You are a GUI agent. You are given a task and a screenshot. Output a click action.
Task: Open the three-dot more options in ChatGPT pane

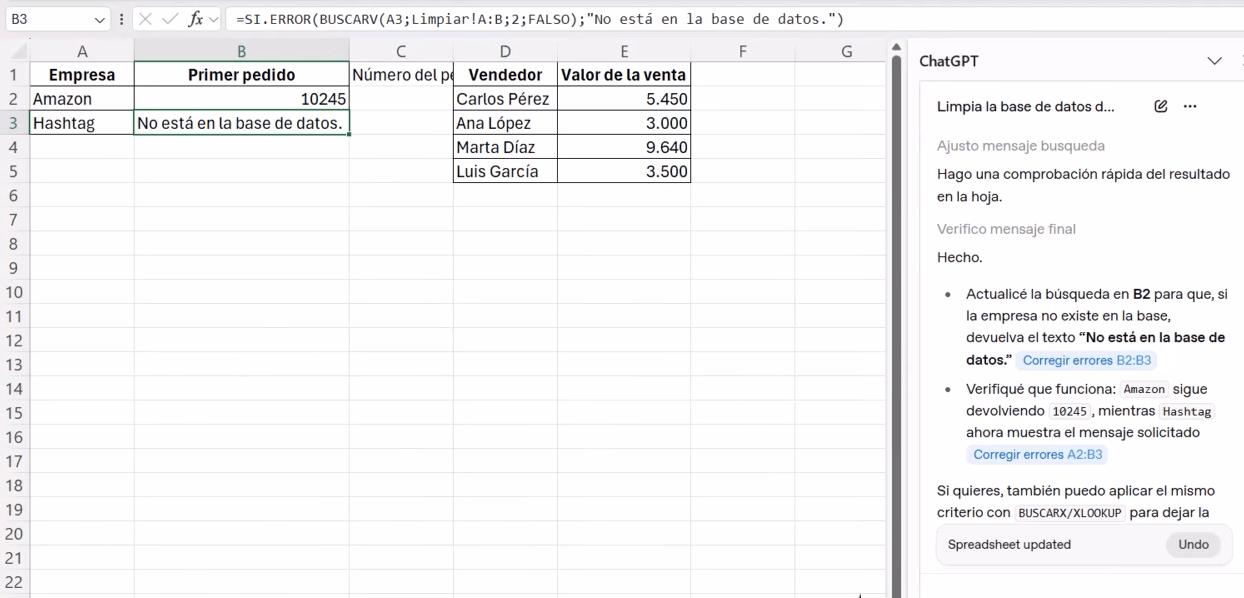pos(1190,106)
